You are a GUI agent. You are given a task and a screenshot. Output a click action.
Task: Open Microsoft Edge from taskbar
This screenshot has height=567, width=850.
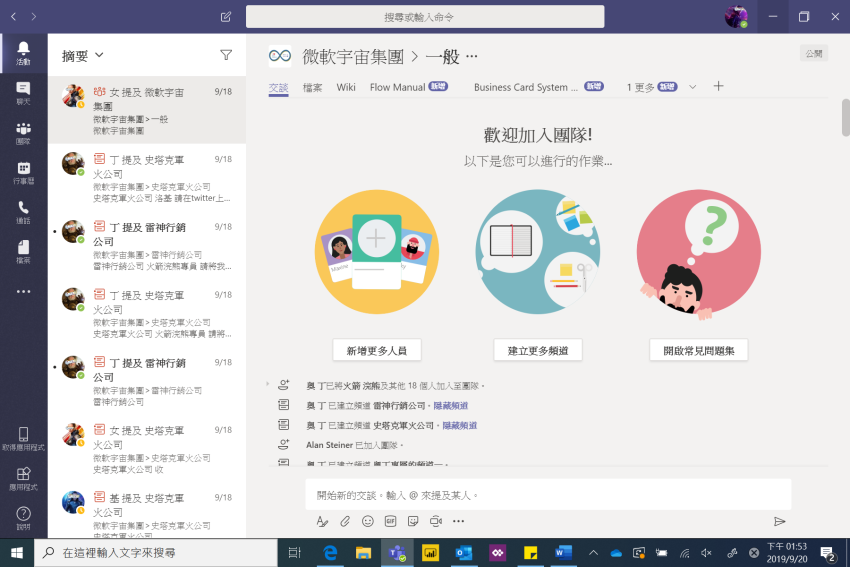pyautogui.click(x=330, y=552)
